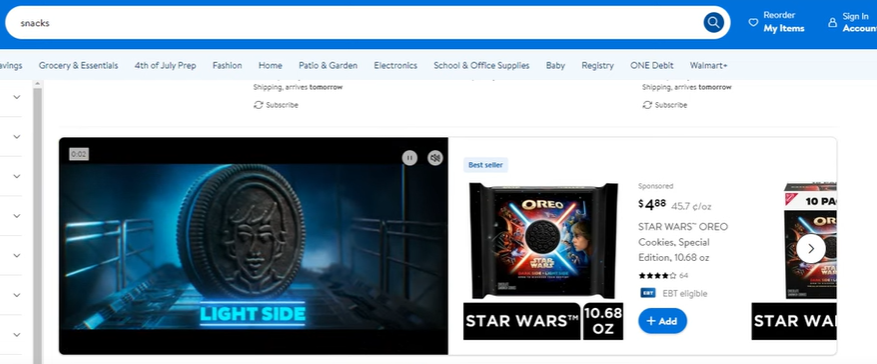Expand the fifth sidebar filter chevron

click(x=17, y=256)
